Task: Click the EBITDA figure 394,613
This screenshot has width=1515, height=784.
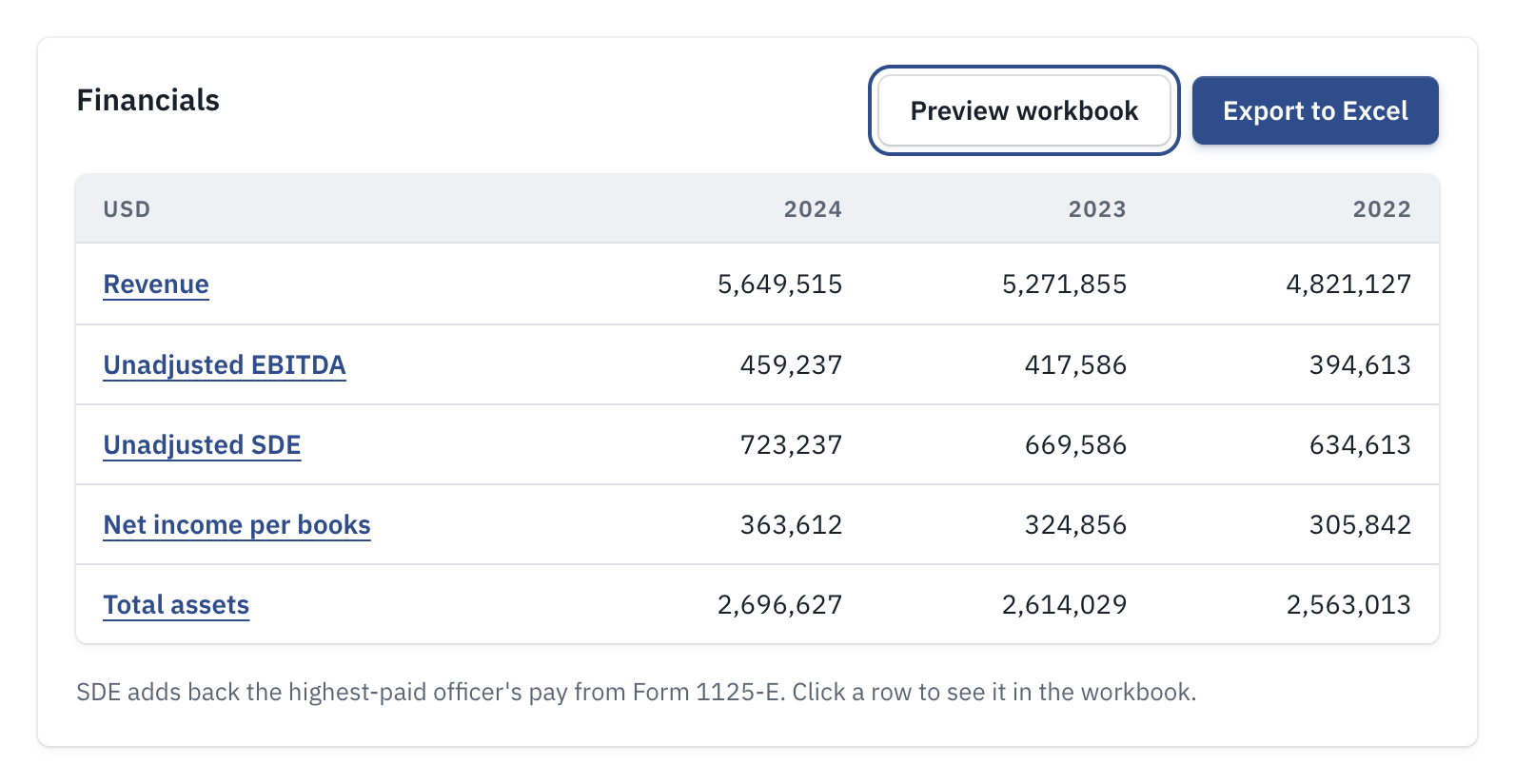Action: [1361, 365]
